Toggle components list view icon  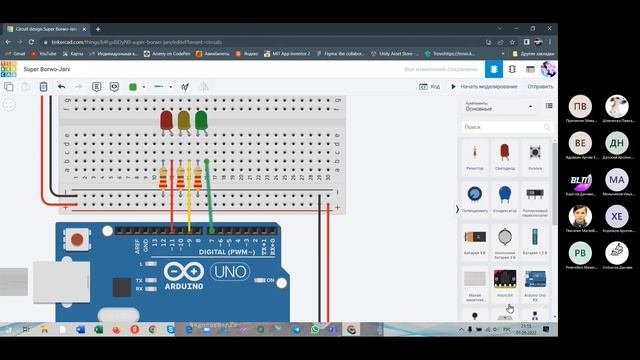point(549,106)
